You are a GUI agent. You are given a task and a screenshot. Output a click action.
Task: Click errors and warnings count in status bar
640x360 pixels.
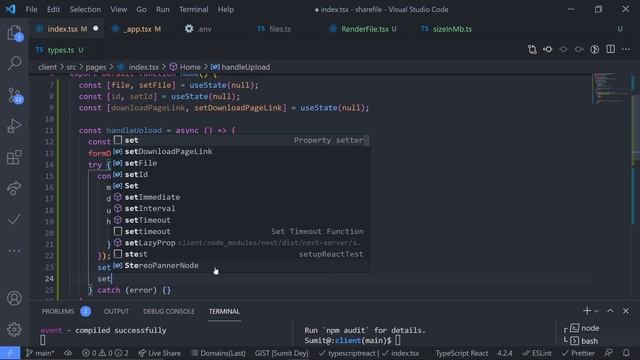click(x=105, y=353)
